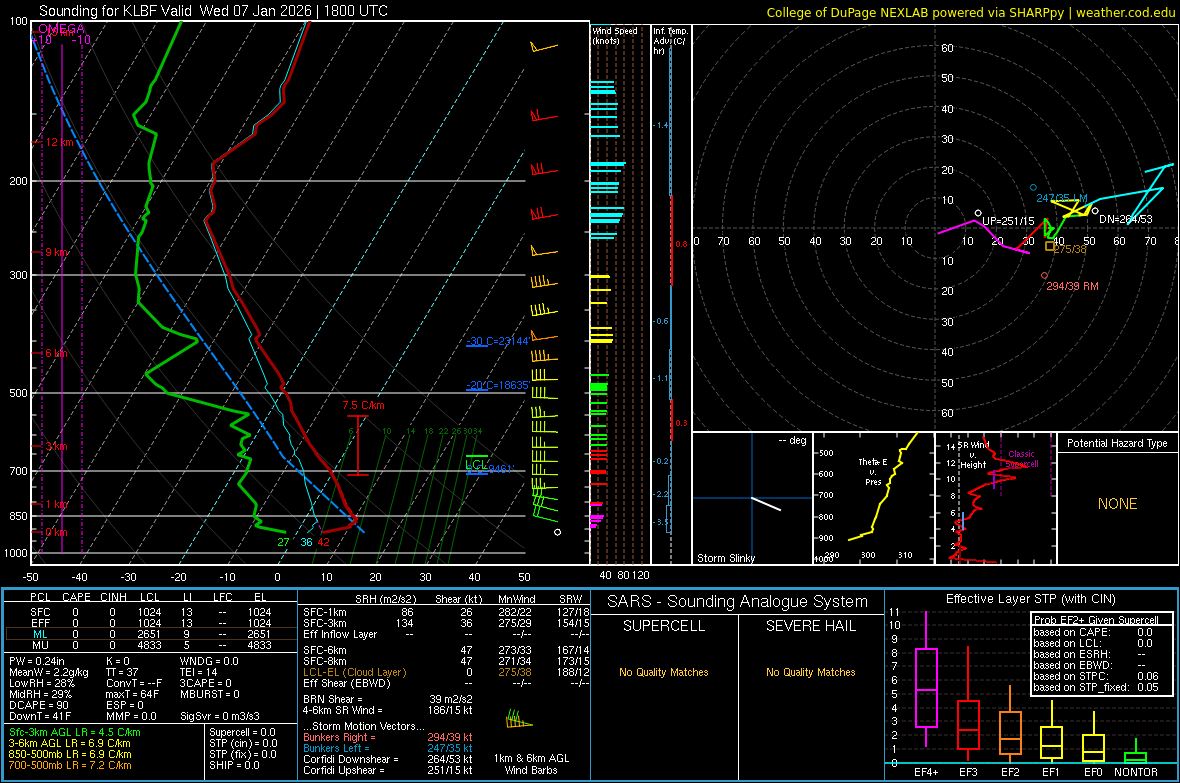
Task: Click the Inf. Temp. Adv. panel header
Action: point(669,41)
